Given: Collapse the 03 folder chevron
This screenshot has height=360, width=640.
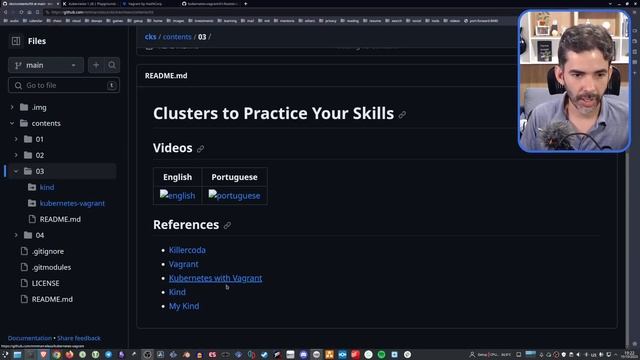Looking at the screenshot, I should pyautogui.click(x=16, y=171).
